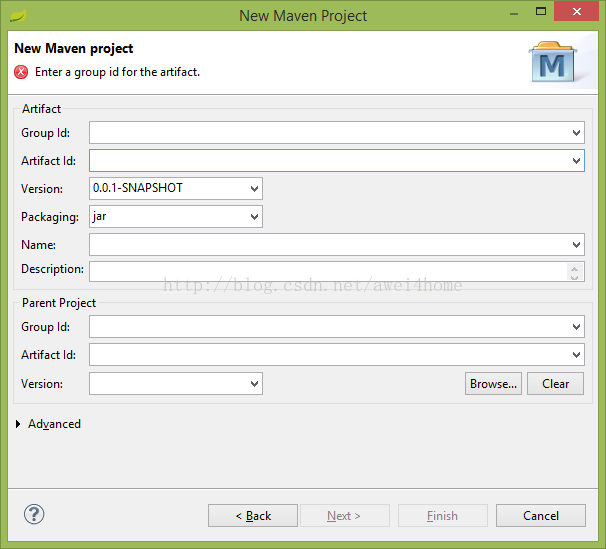Open the Parent Project Artifact Id dropdown arrow
Viewport: 606px width, 549px height.
tap(576, 355)
